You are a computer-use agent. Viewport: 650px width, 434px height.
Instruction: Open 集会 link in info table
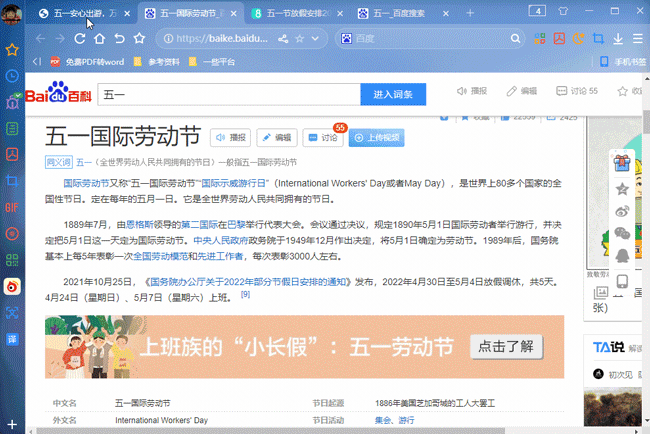(x=383, y=420)
